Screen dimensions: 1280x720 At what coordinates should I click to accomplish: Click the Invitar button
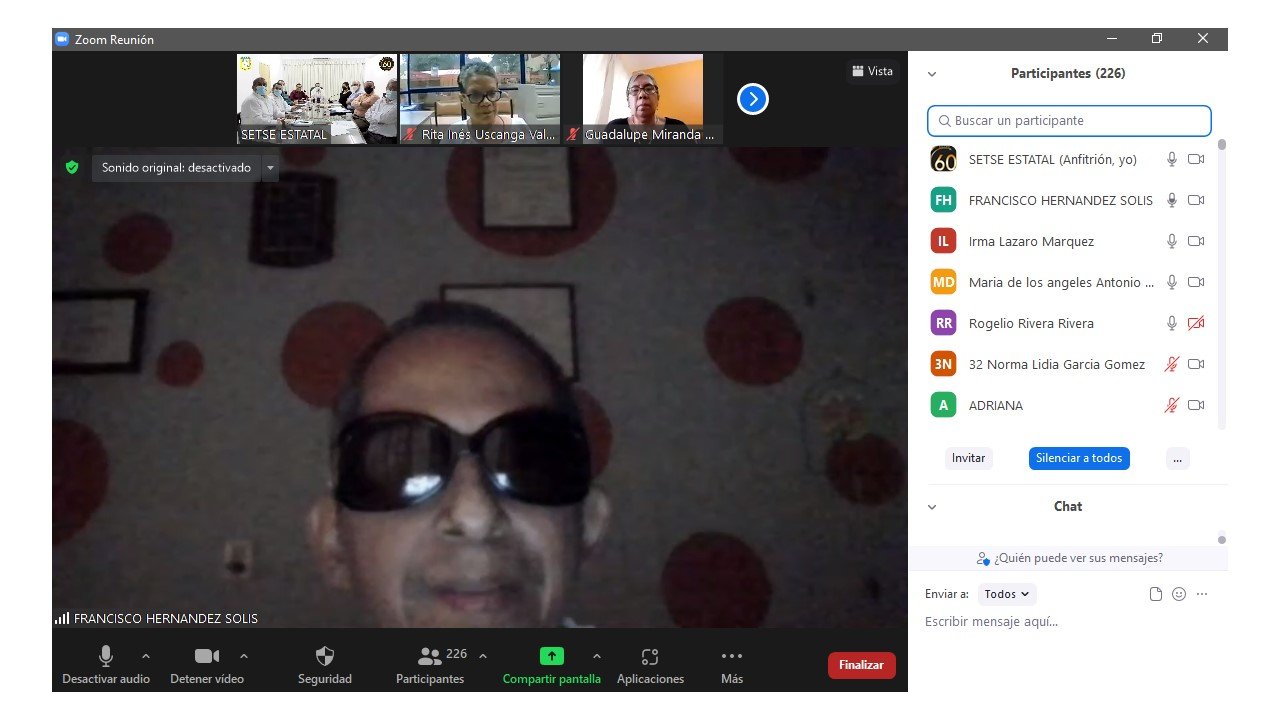tap(969, 458)
